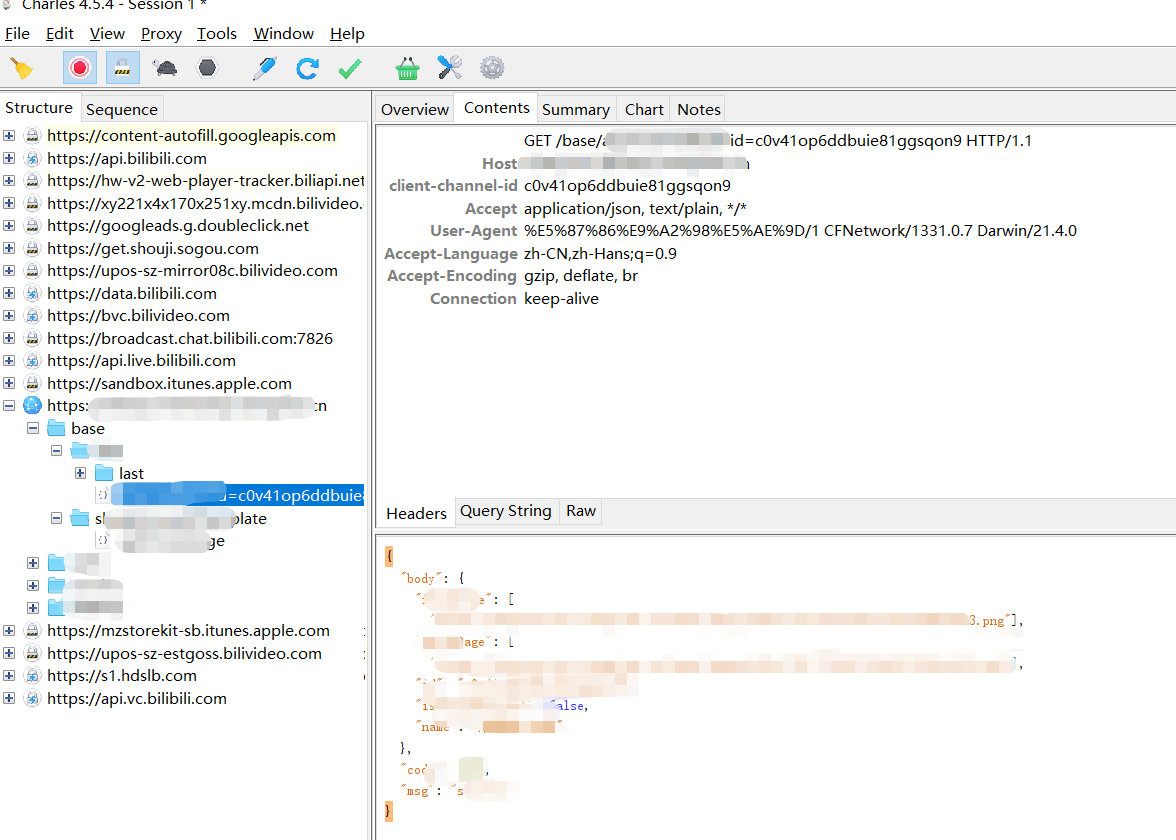Screen dimensions: 1176x840
Task: Expand content-autofill.googleapis.com node
Action: tap(9, 136)
